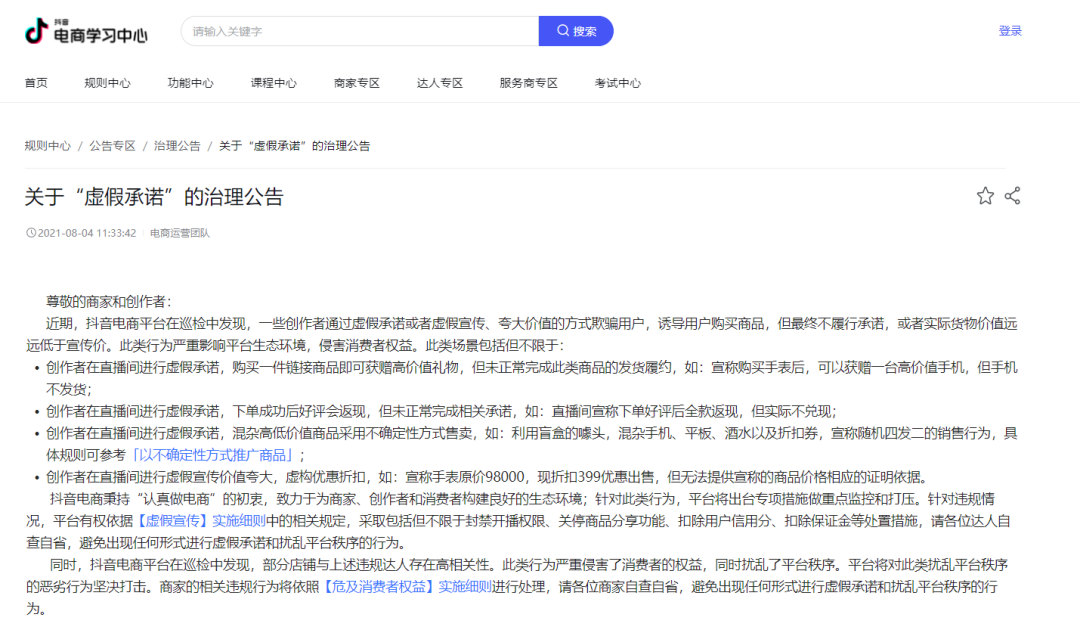Open the 考试中心 nav item

tap(618, 83)
